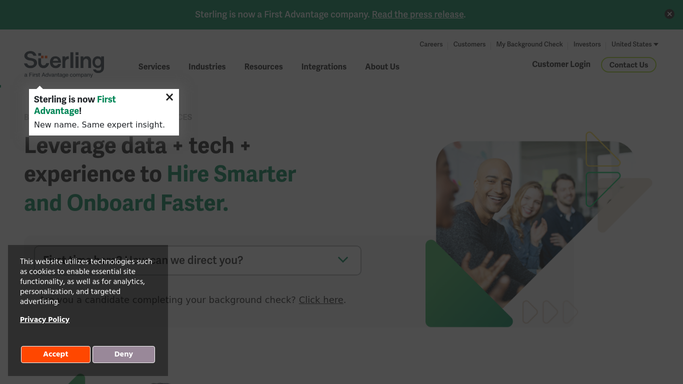Open the Industries menu
This screenshot has height=384, width=683.
pos(207,67)
